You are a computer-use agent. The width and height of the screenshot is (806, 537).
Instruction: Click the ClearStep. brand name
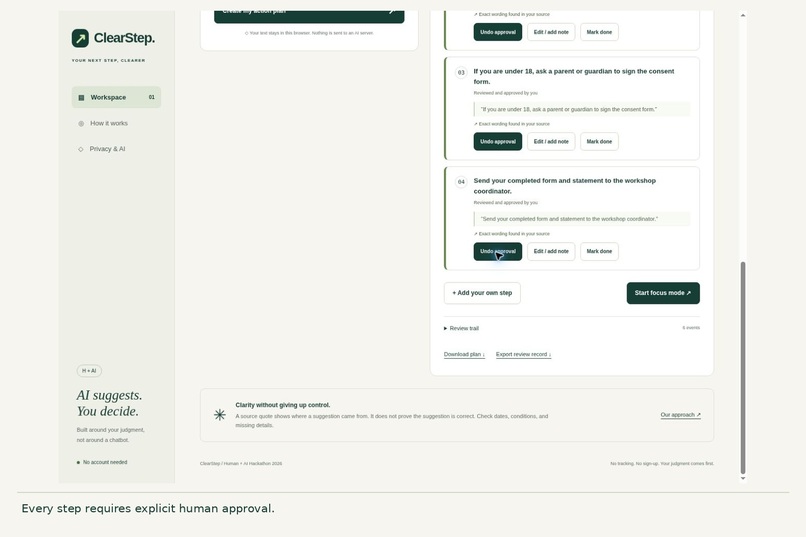(x=124, y=38)
